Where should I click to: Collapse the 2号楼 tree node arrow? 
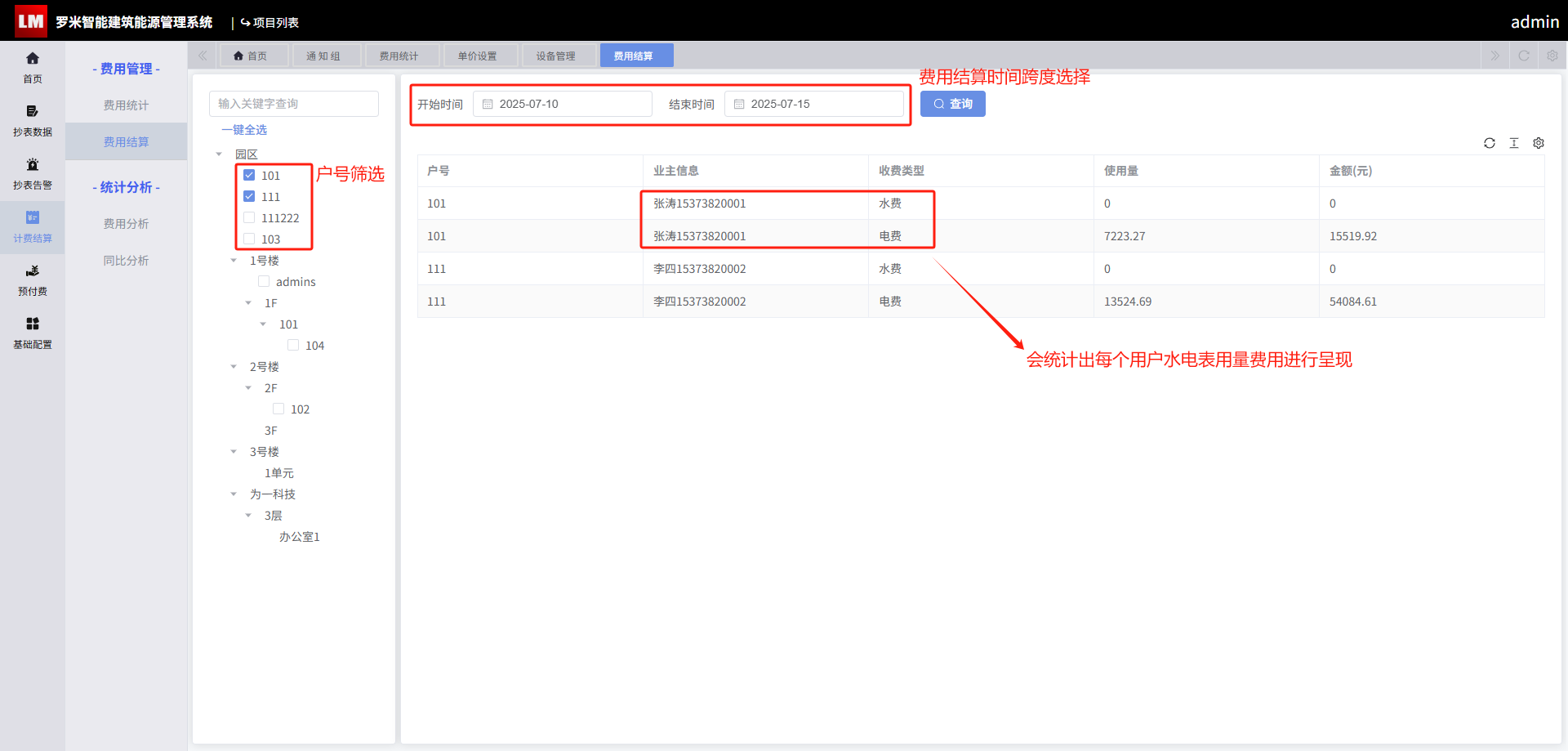pos(234,366)
